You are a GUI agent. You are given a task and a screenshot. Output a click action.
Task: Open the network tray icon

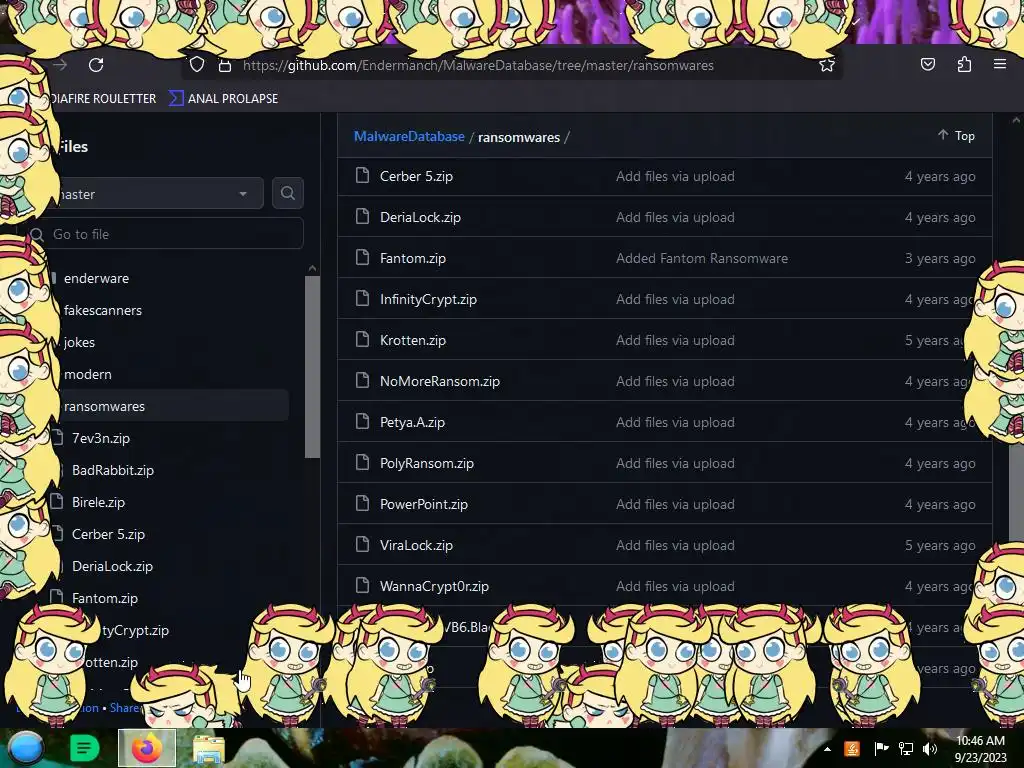(906, 749)
